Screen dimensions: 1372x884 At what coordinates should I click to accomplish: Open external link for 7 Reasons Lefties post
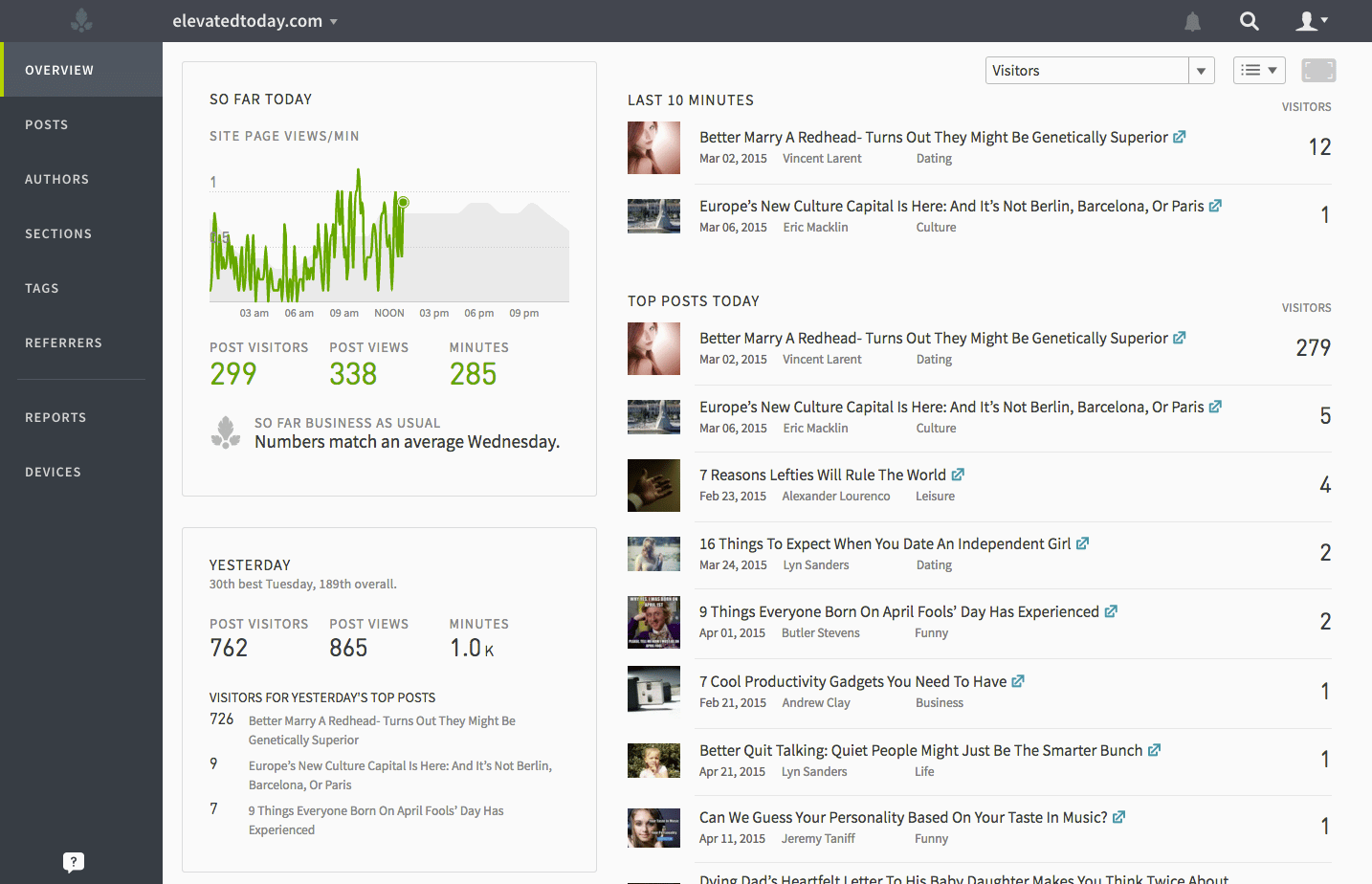tap(958, 475)
